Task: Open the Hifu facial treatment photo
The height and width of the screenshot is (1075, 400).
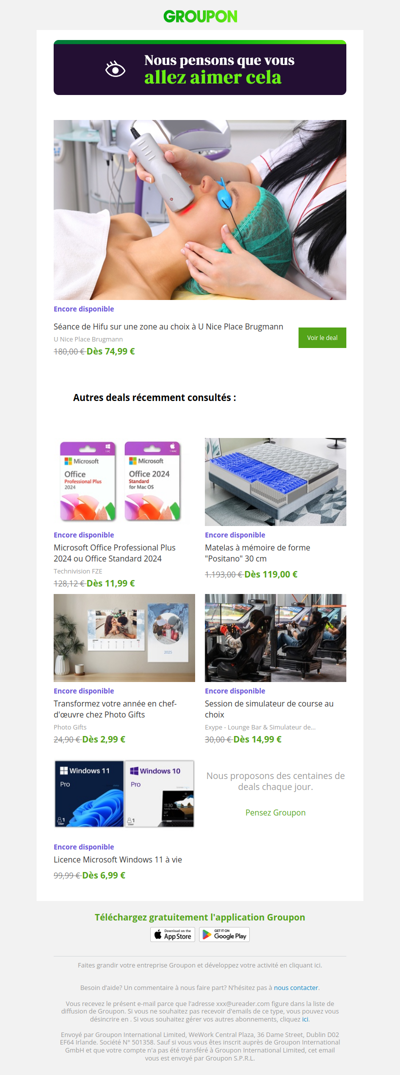Action: coord(200,210)
